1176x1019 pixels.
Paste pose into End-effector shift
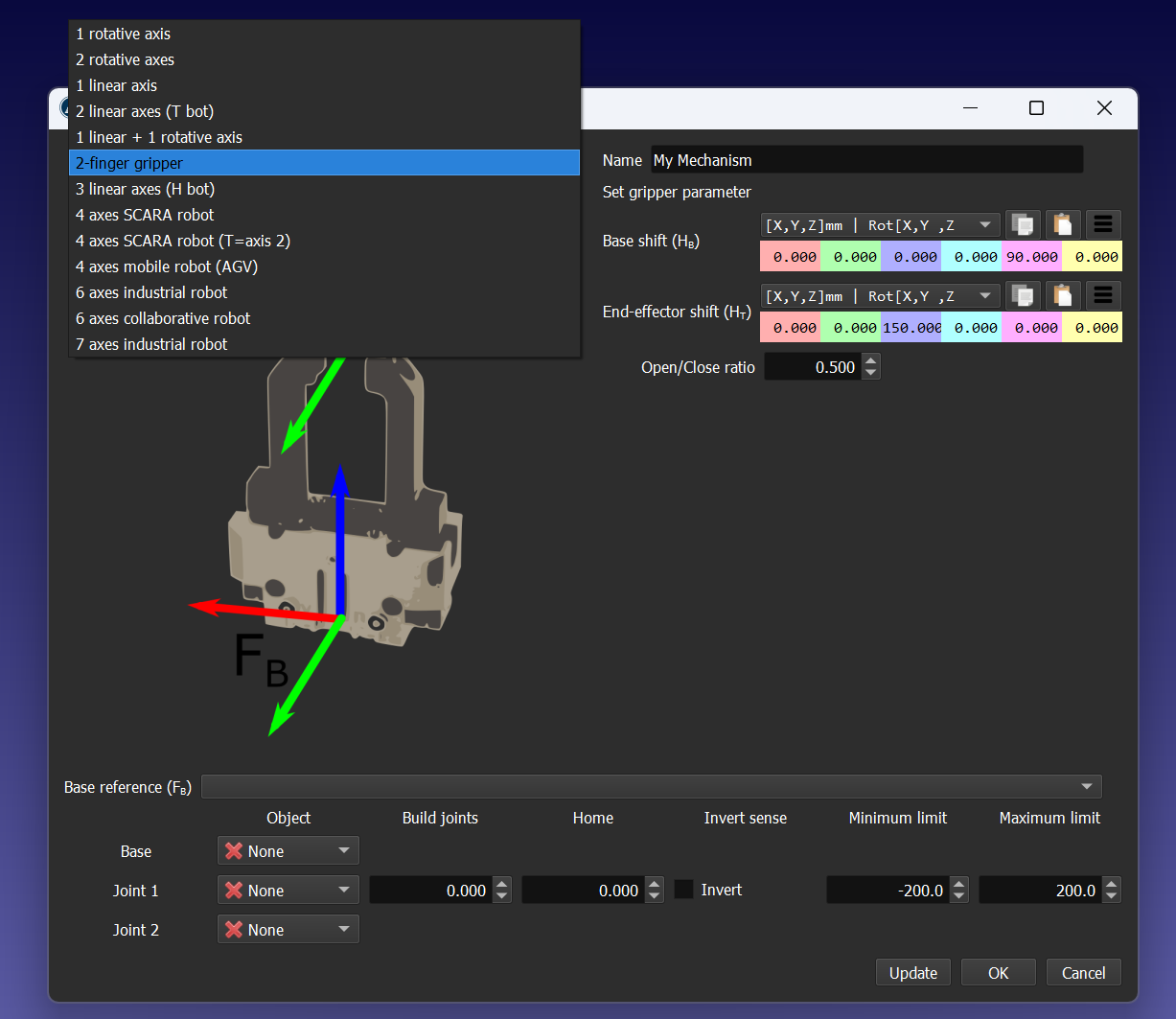pos(1063,296)
